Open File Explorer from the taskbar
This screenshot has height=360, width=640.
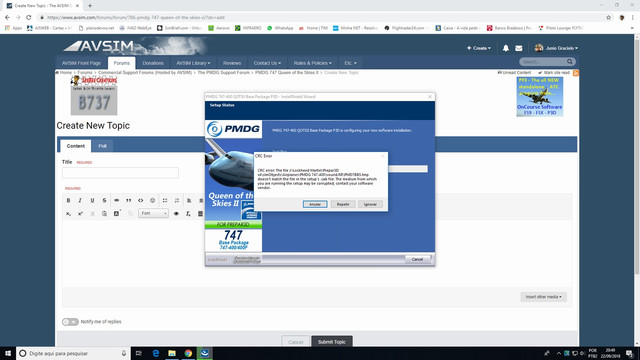[172, 353]
